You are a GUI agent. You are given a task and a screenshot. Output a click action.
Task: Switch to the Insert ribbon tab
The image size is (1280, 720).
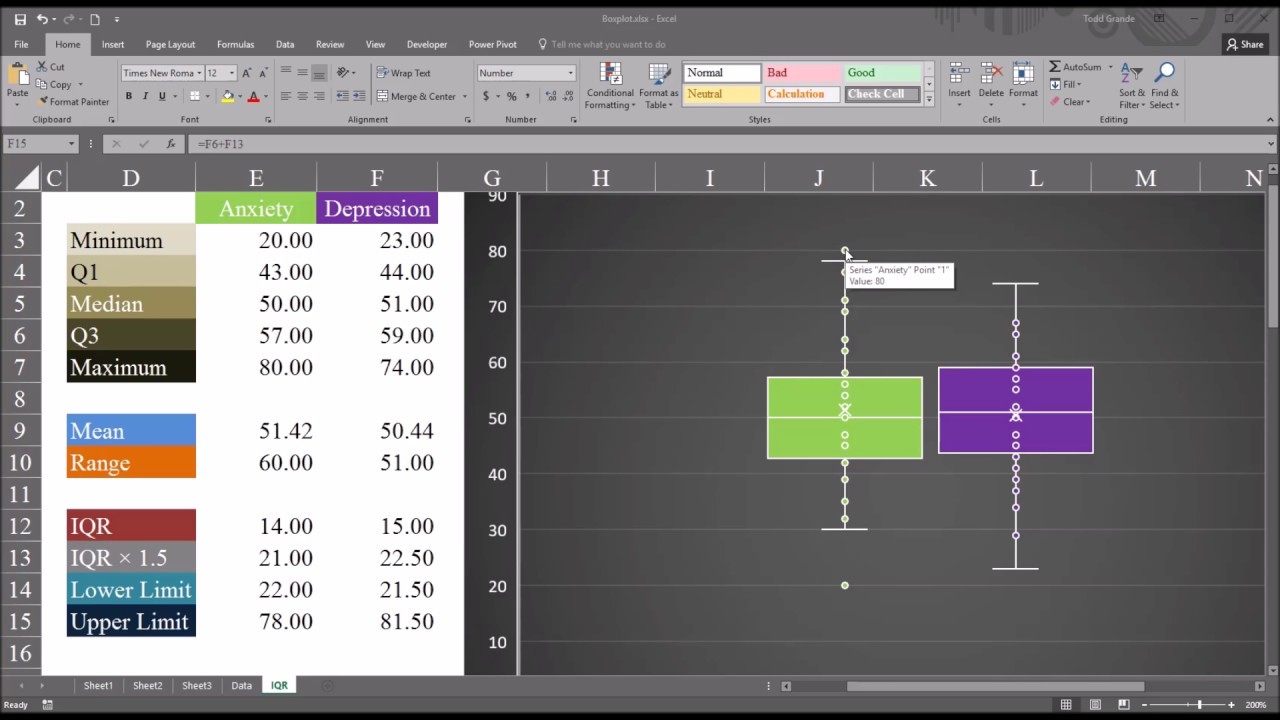pyautogui.click(x=113, y=44)
